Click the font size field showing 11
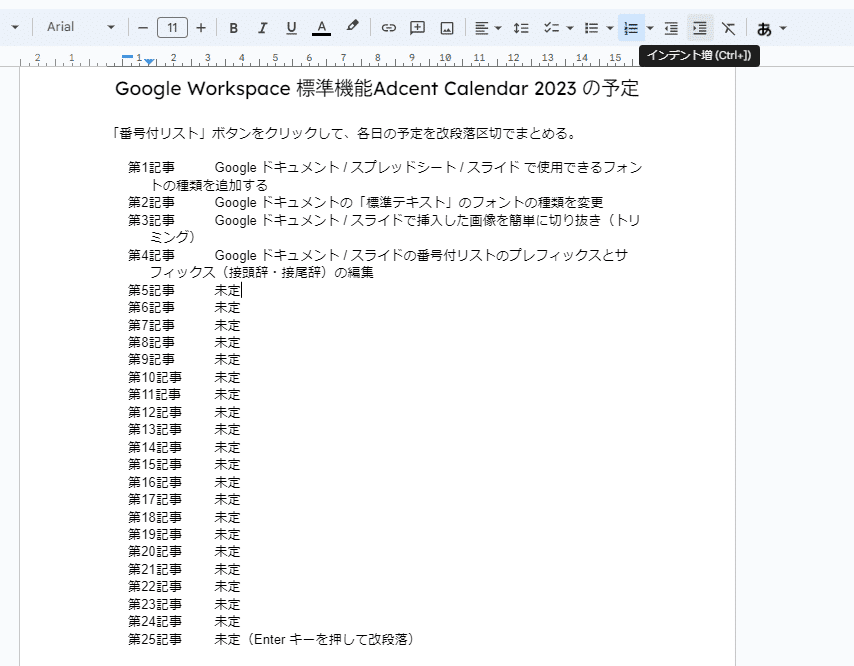854x666 pixels. click(172, 28)
